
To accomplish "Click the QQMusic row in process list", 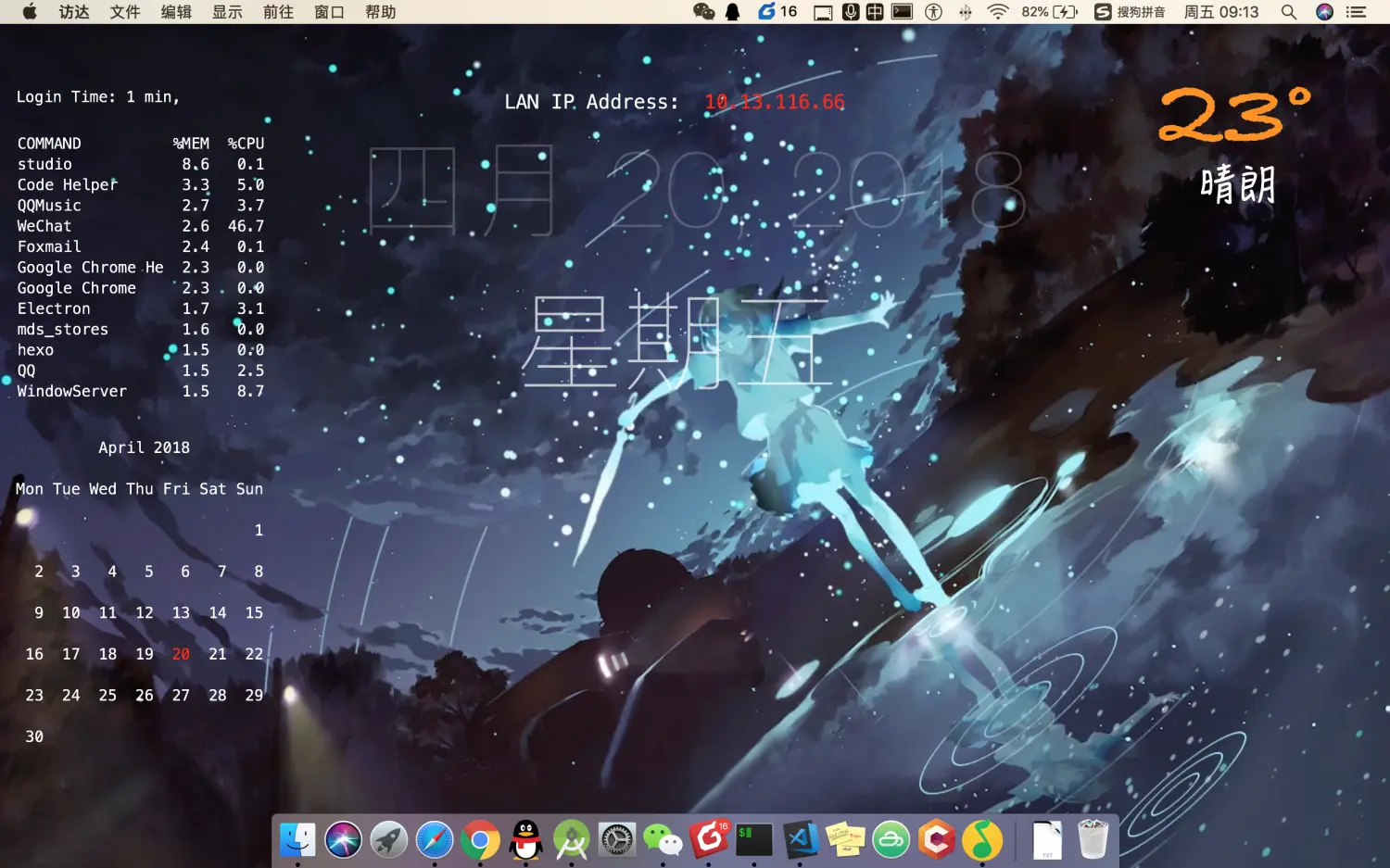I will [141, 206].
